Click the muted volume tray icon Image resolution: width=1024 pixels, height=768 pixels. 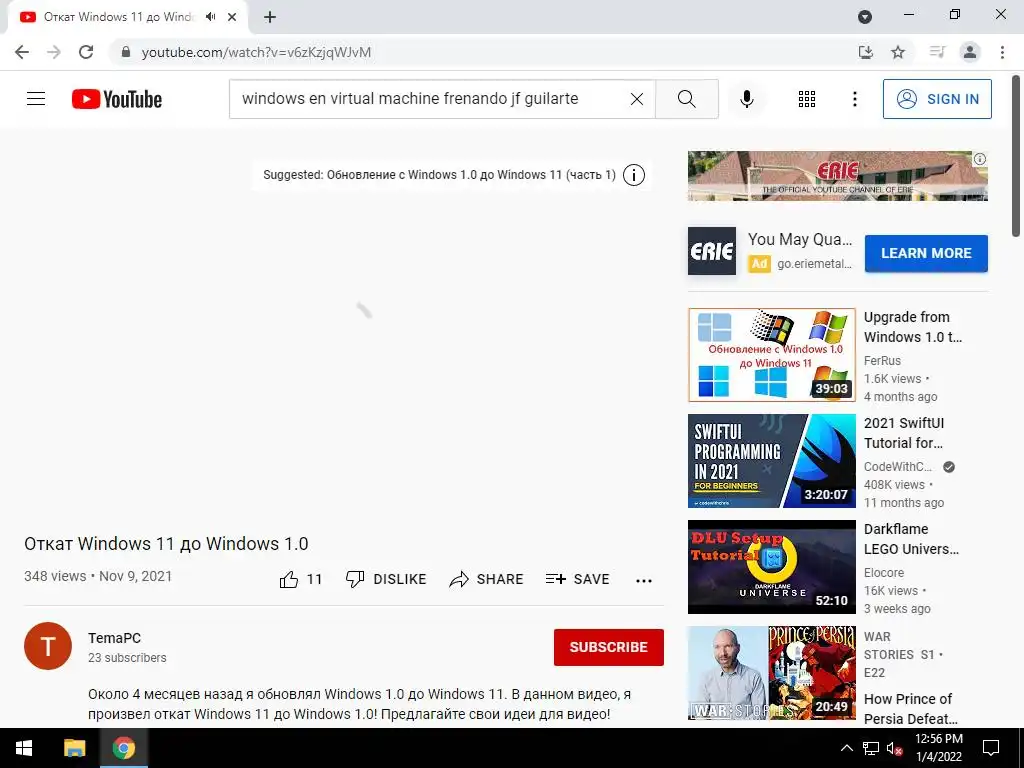pos(894,748)
